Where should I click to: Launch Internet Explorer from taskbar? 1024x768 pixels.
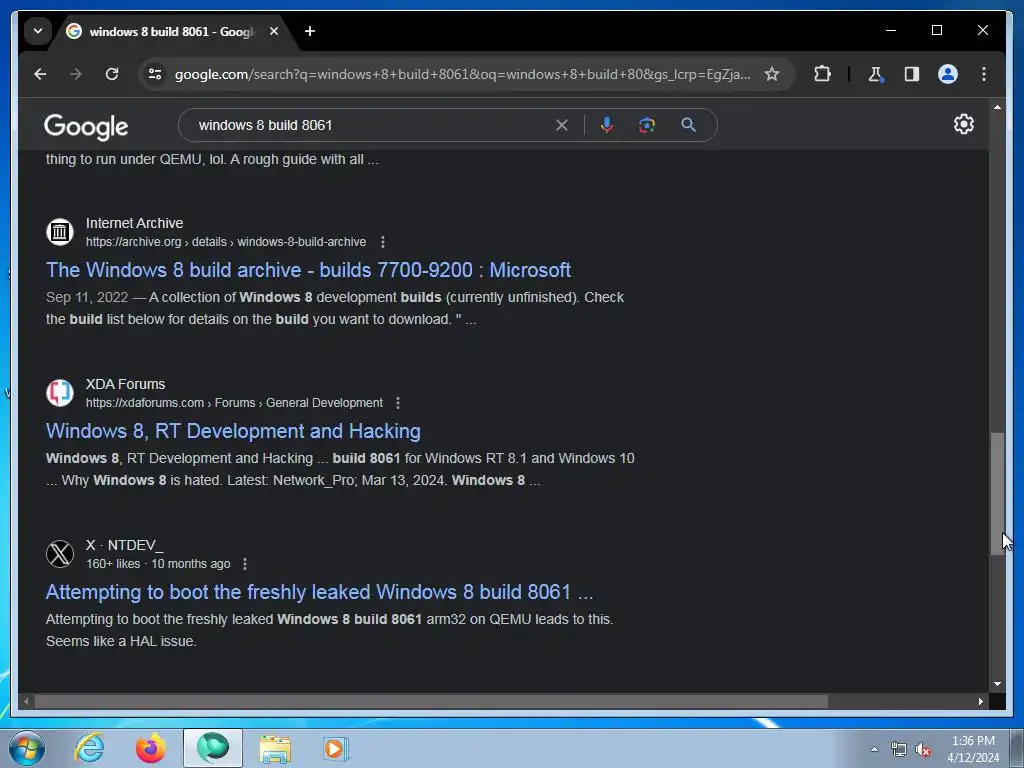pos(89,748)
